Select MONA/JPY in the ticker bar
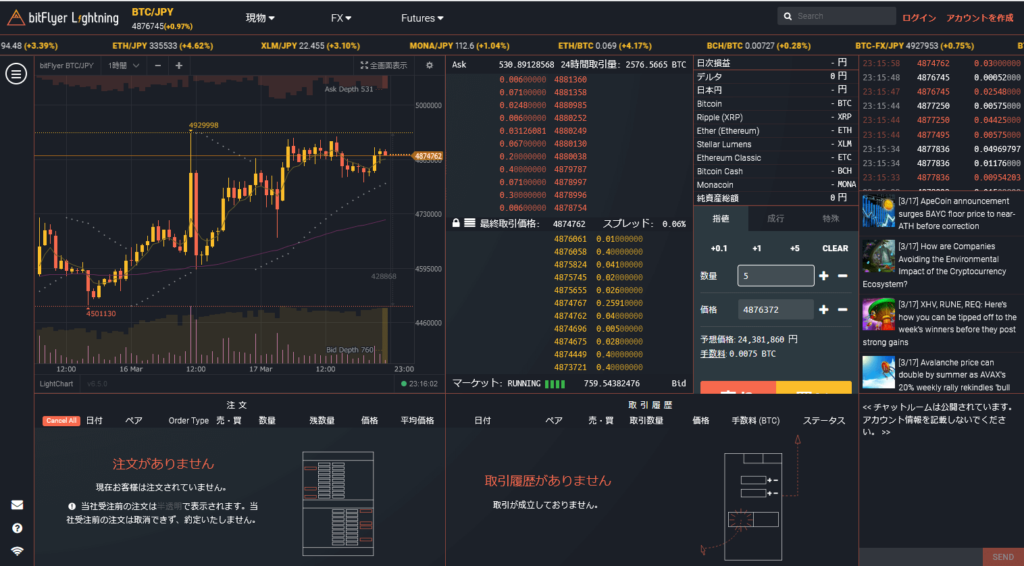 [x=459, y=46]
